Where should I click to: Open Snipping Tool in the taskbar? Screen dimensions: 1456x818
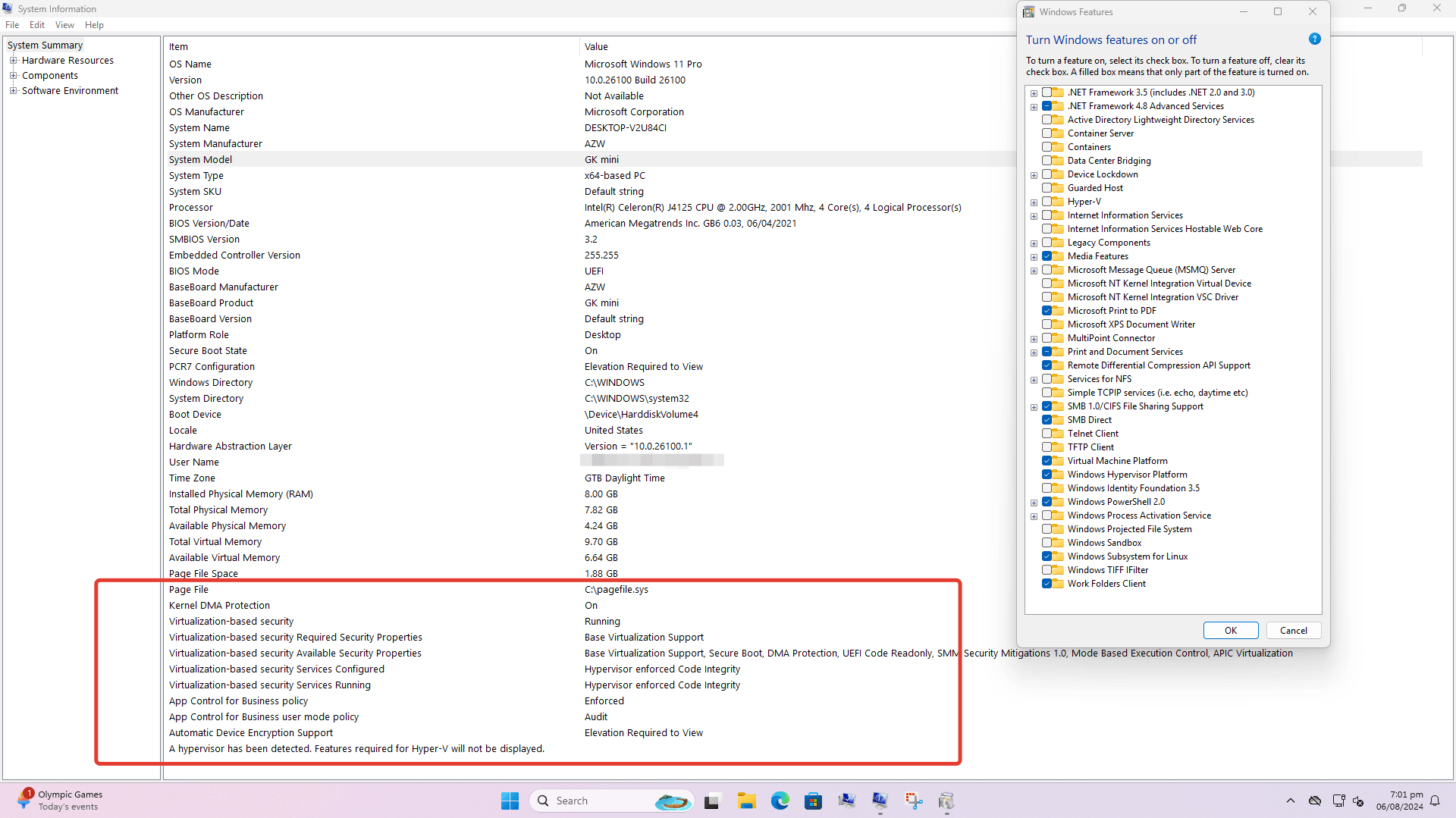click(x=914, y=801)
